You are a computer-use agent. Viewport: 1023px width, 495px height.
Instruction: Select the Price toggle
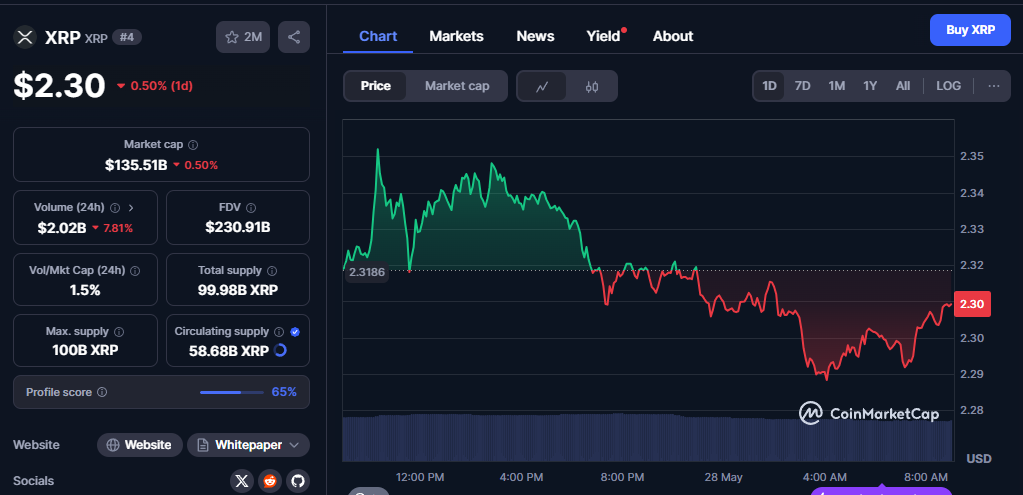tap(376, 86)
